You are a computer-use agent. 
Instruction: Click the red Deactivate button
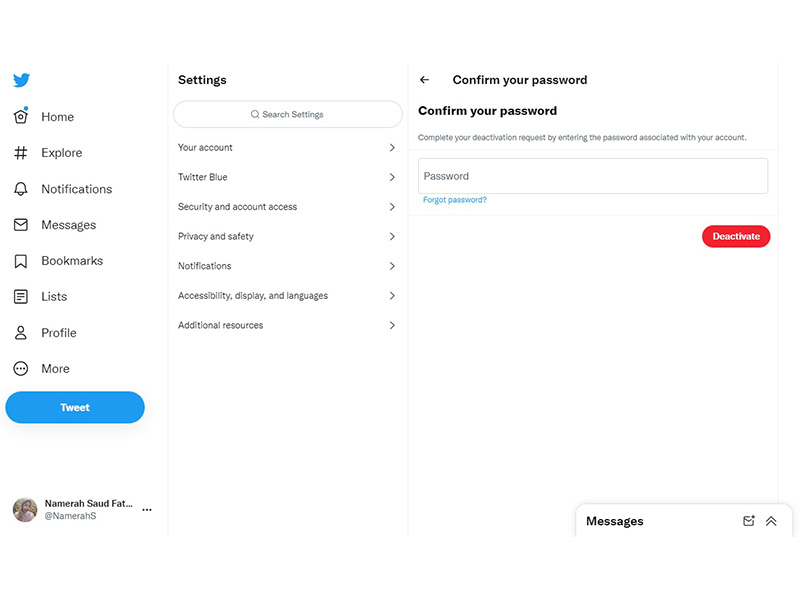click(736, 236)
